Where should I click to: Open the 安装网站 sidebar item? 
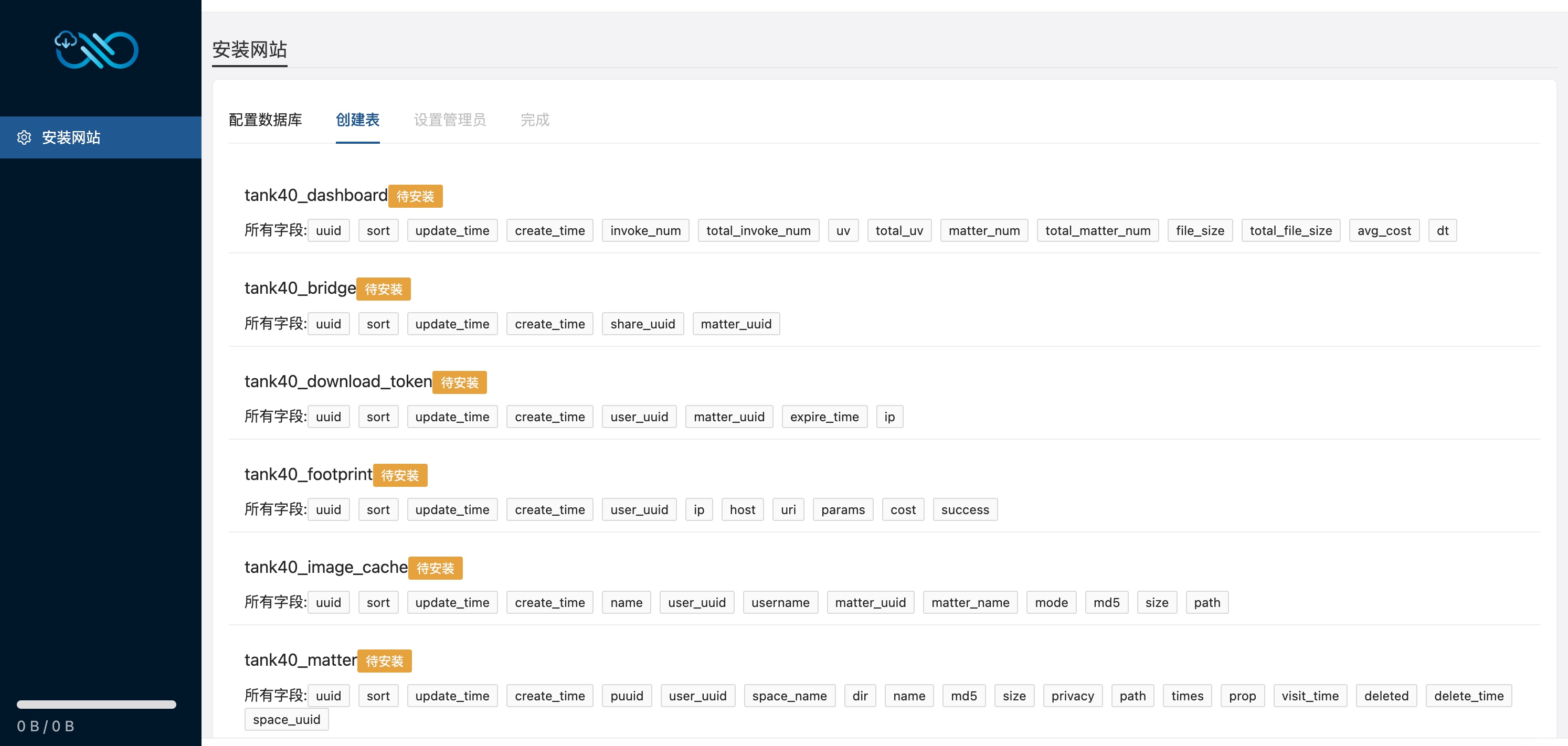pos(100,137)
